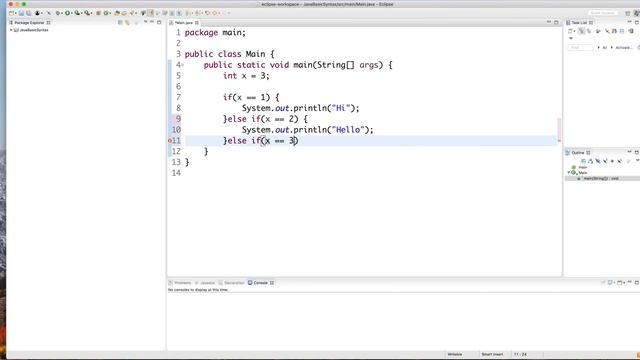Collapse main method fold on line 4
640x360 pixels.
pos(183,65)
